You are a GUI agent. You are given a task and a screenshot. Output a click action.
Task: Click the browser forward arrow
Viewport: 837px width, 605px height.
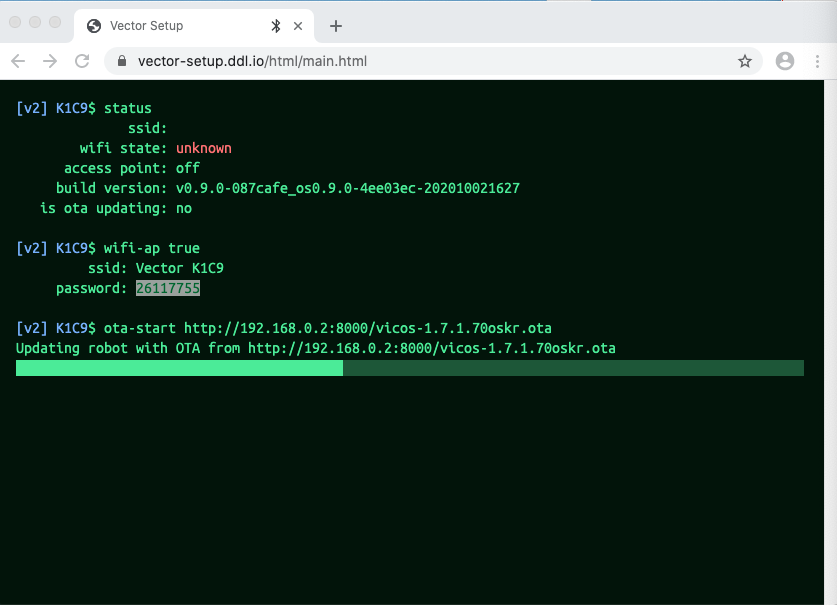click(50, 61)
